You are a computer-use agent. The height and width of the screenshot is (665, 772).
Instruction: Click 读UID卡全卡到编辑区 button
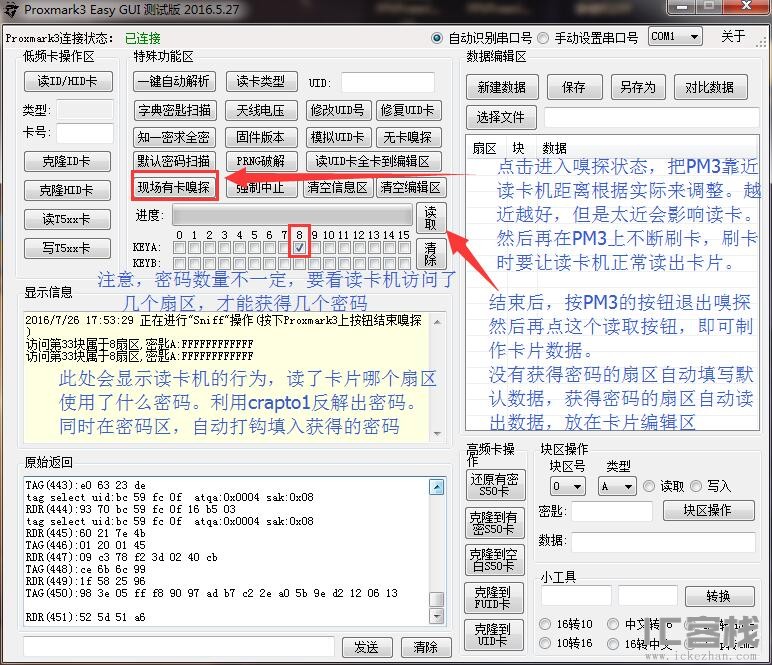(374, 161)
